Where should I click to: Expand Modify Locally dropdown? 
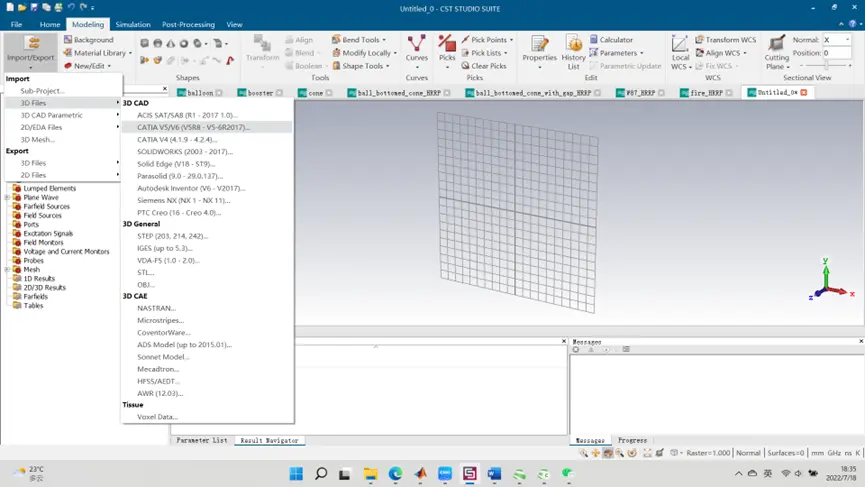pos(395,53)
